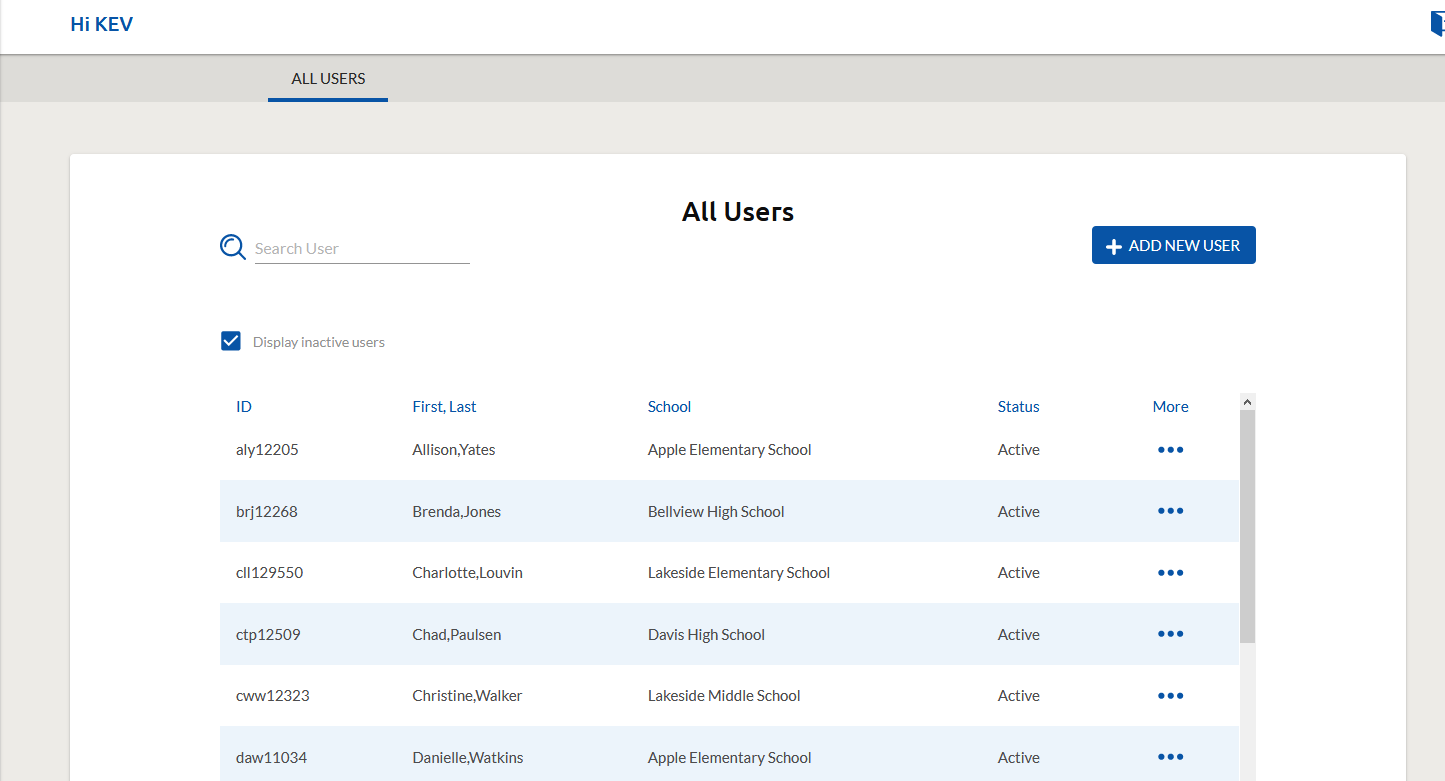This screenshot has width=1445, height=781.
Task: Sort users by School column header
Action: (669, 407)
